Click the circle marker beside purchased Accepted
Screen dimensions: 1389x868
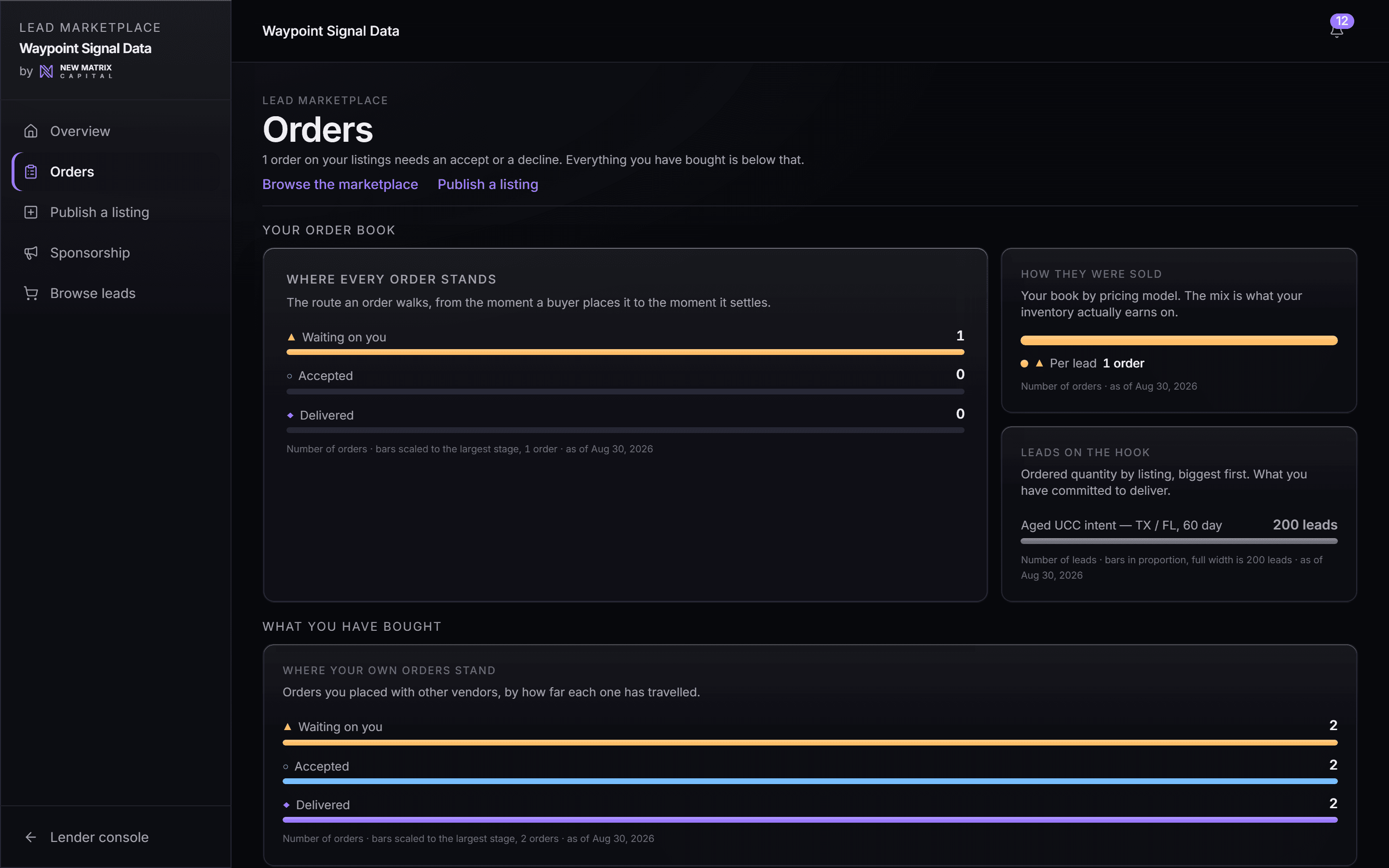pyautogui.click(x=285, y=766)
